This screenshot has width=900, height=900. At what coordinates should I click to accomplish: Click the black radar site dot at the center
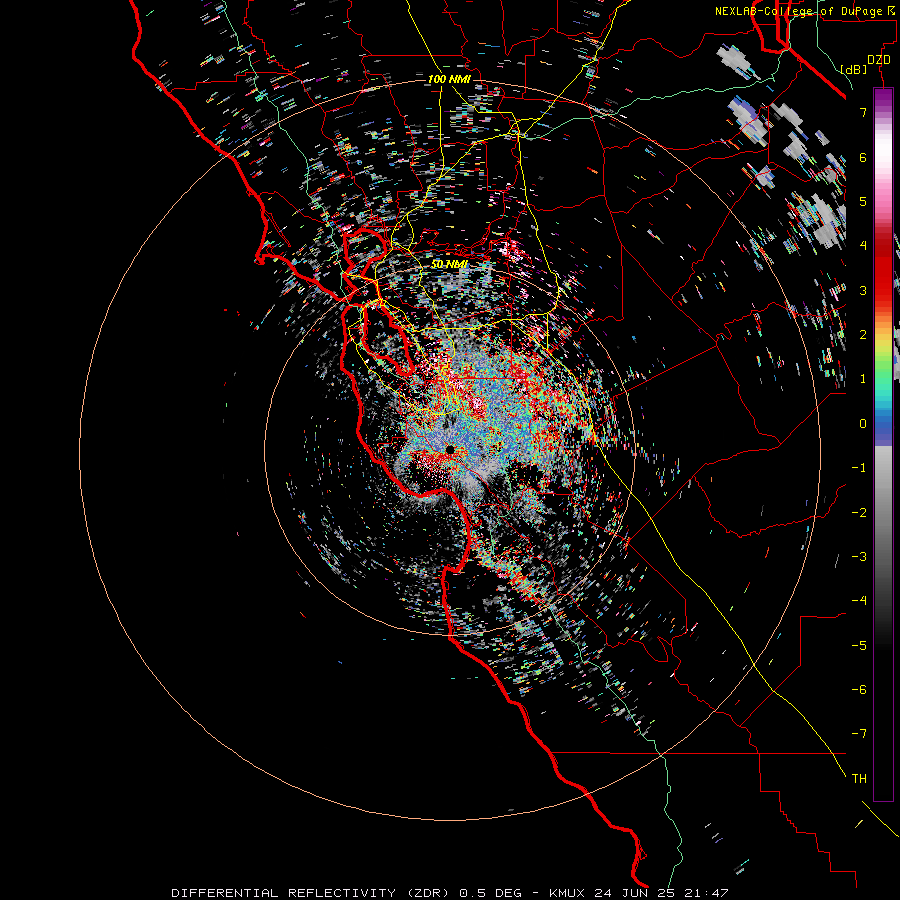pyautogui.click(x=450, y=449)
